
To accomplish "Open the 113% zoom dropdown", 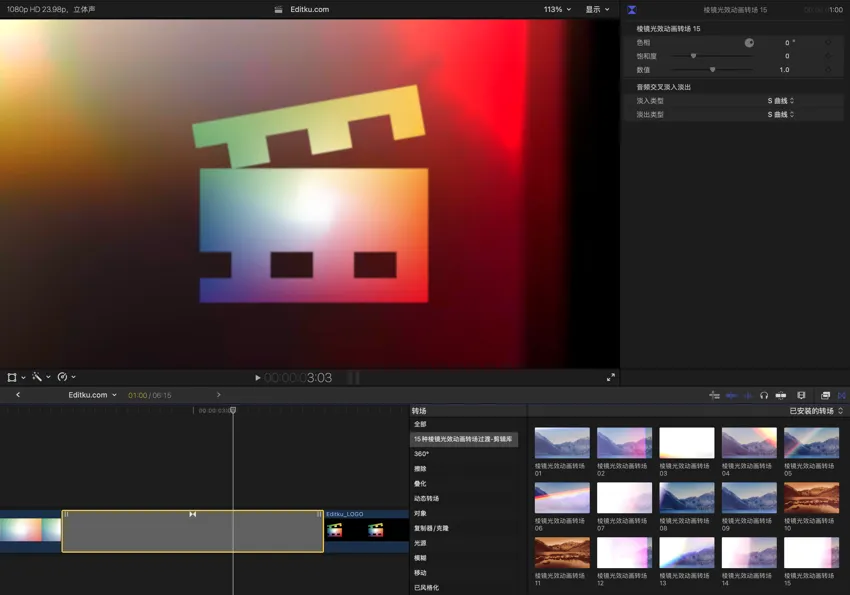I will coord(557,9).
